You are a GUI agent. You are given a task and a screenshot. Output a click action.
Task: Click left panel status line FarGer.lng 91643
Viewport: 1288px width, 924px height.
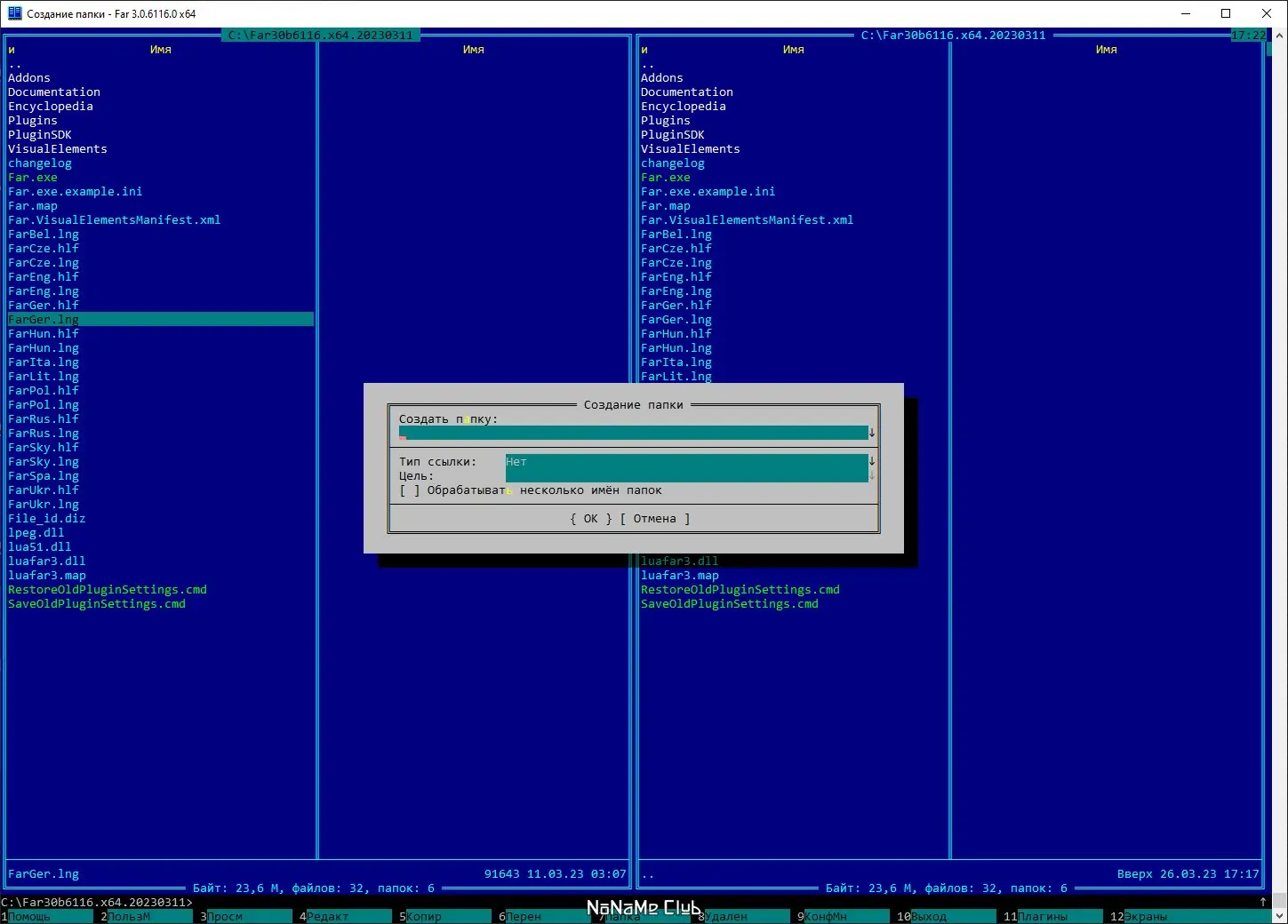tap(317, 874)
